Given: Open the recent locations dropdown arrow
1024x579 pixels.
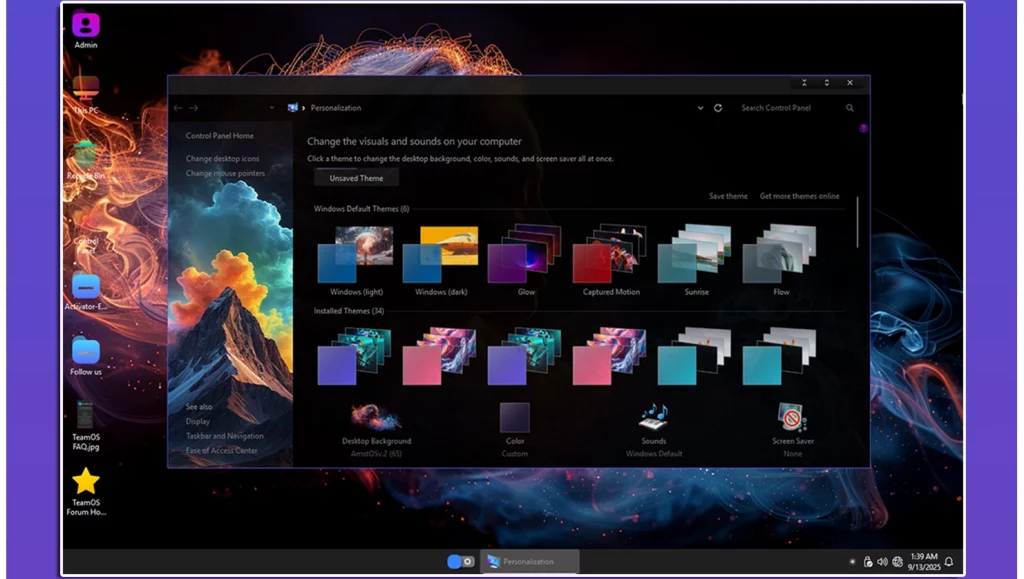Looking at the screenshot, I should click(271, 108).
